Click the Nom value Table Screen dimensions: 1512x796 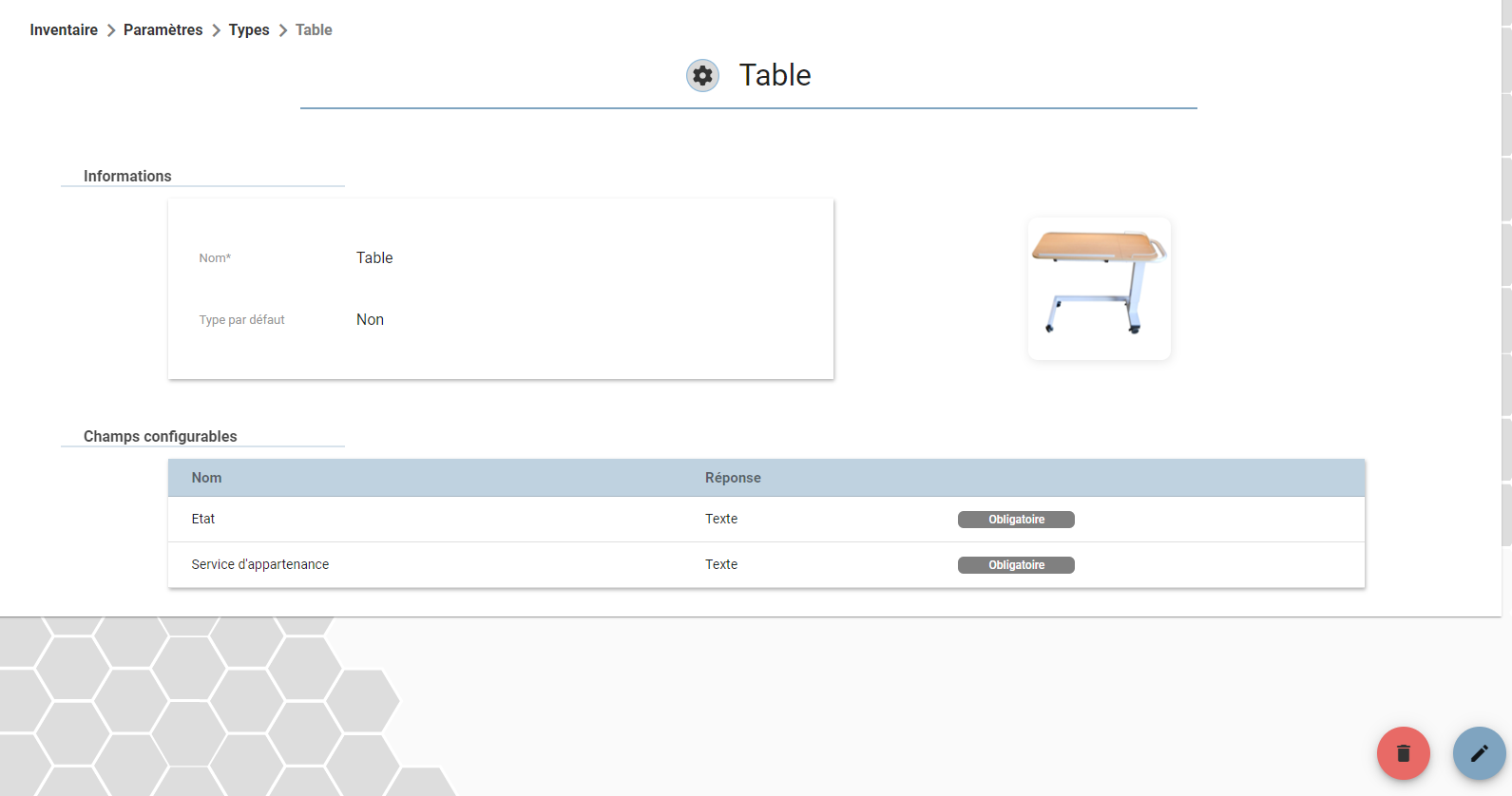(374, 257)
